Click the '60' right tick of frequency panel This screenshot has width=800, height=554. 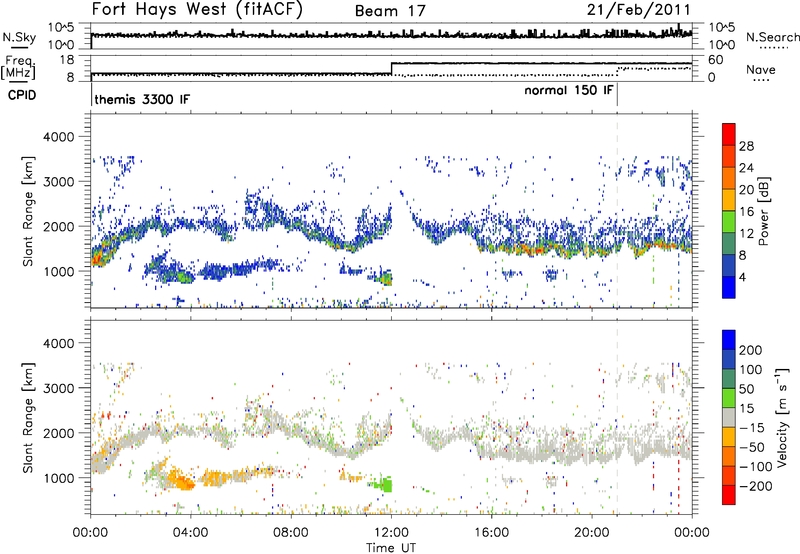point(716,60)
